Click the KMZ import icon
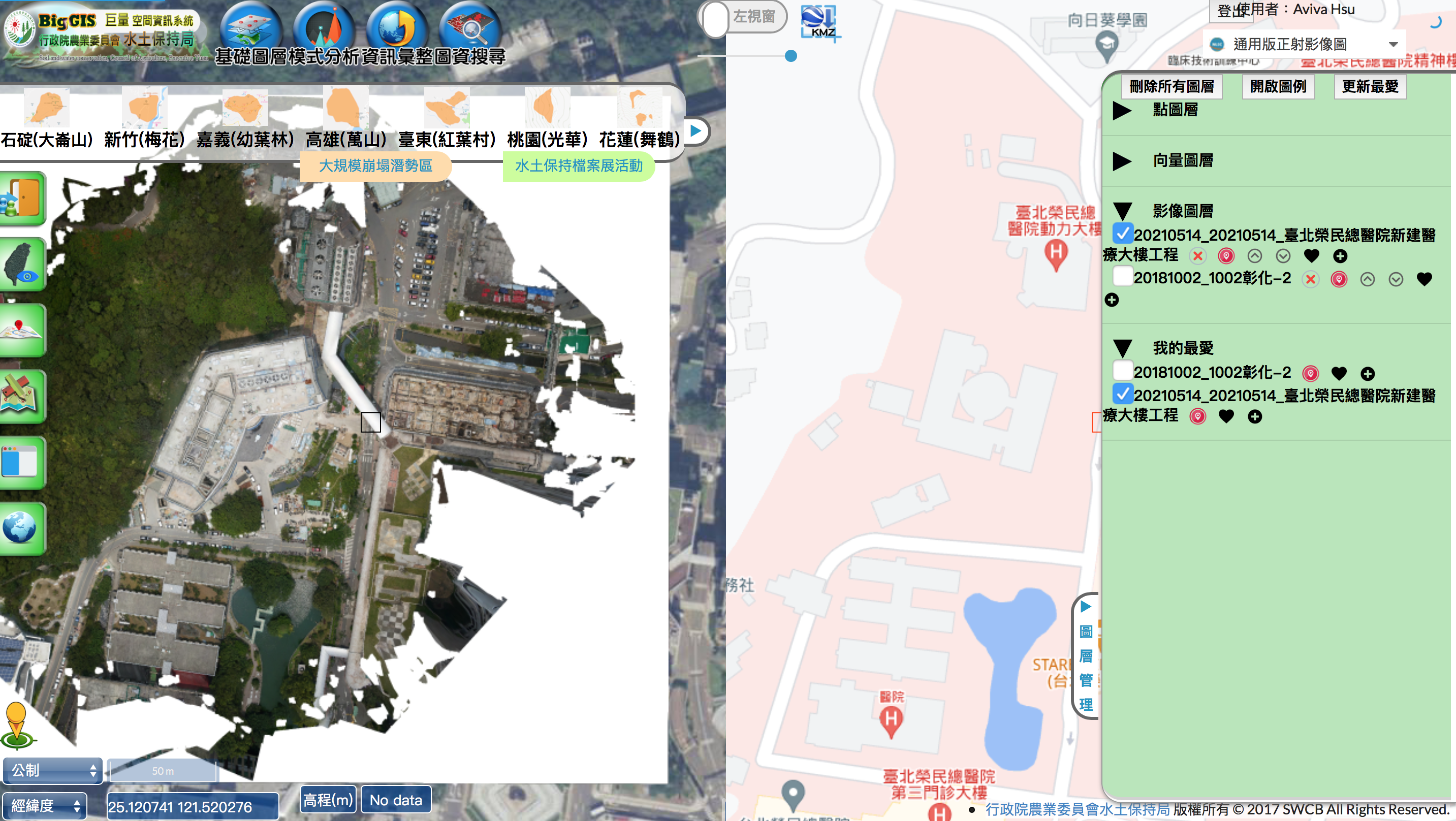 pyautogui.click(x=819, y=23)
